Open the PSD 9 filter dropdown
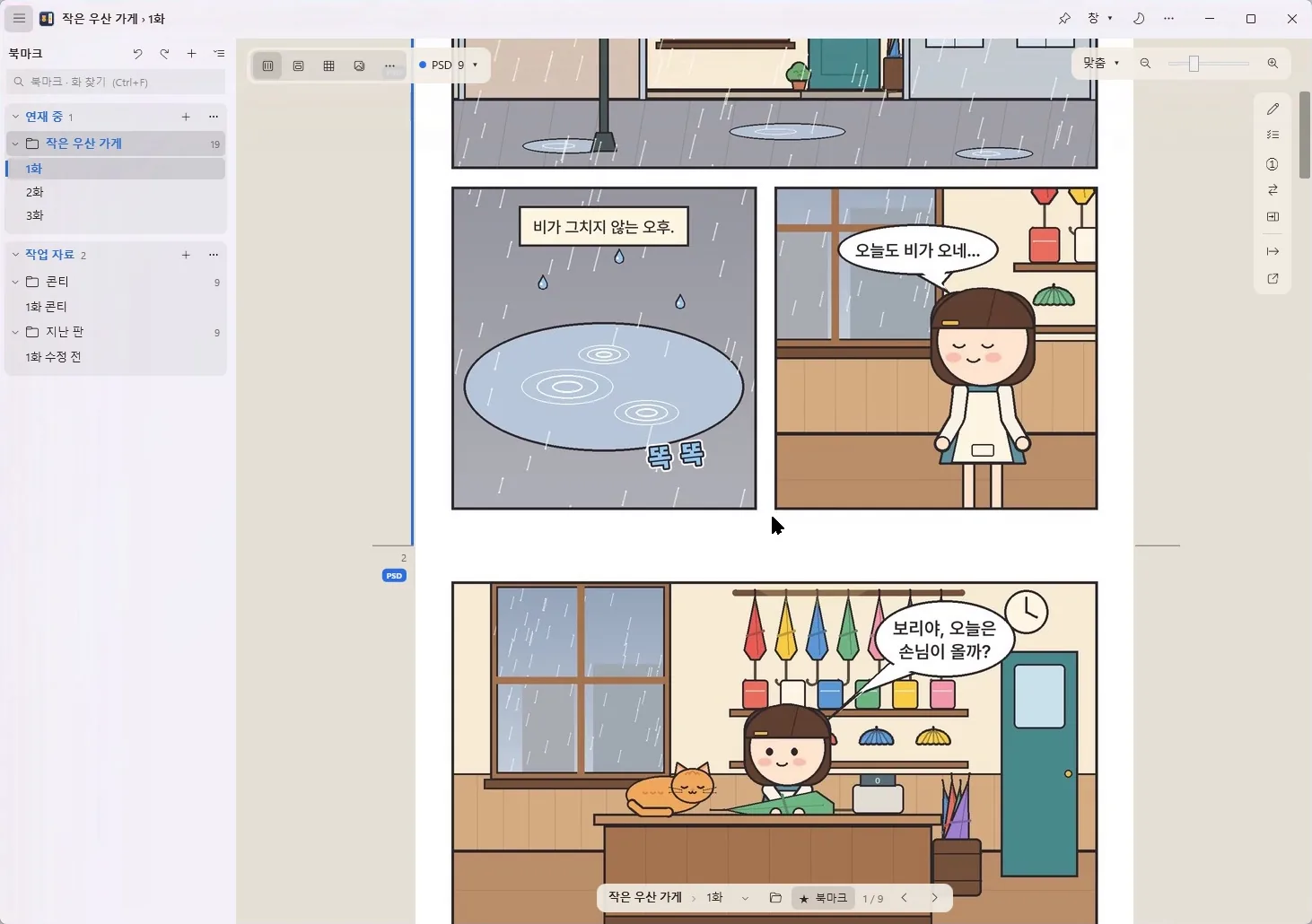 (450, 65)
